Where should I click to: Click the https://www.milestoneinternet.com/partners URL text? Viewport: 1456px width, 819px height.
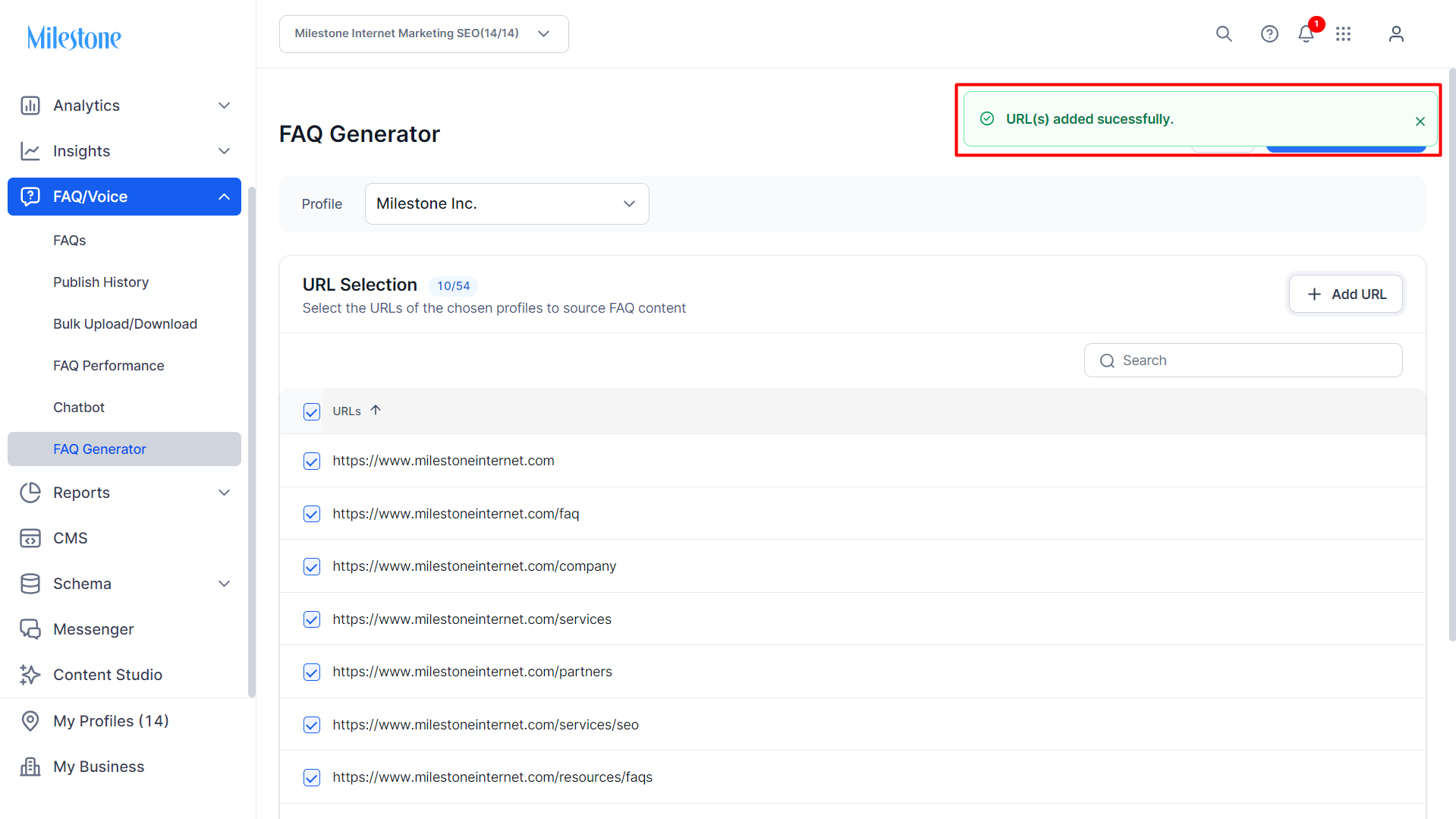point(472,672)
